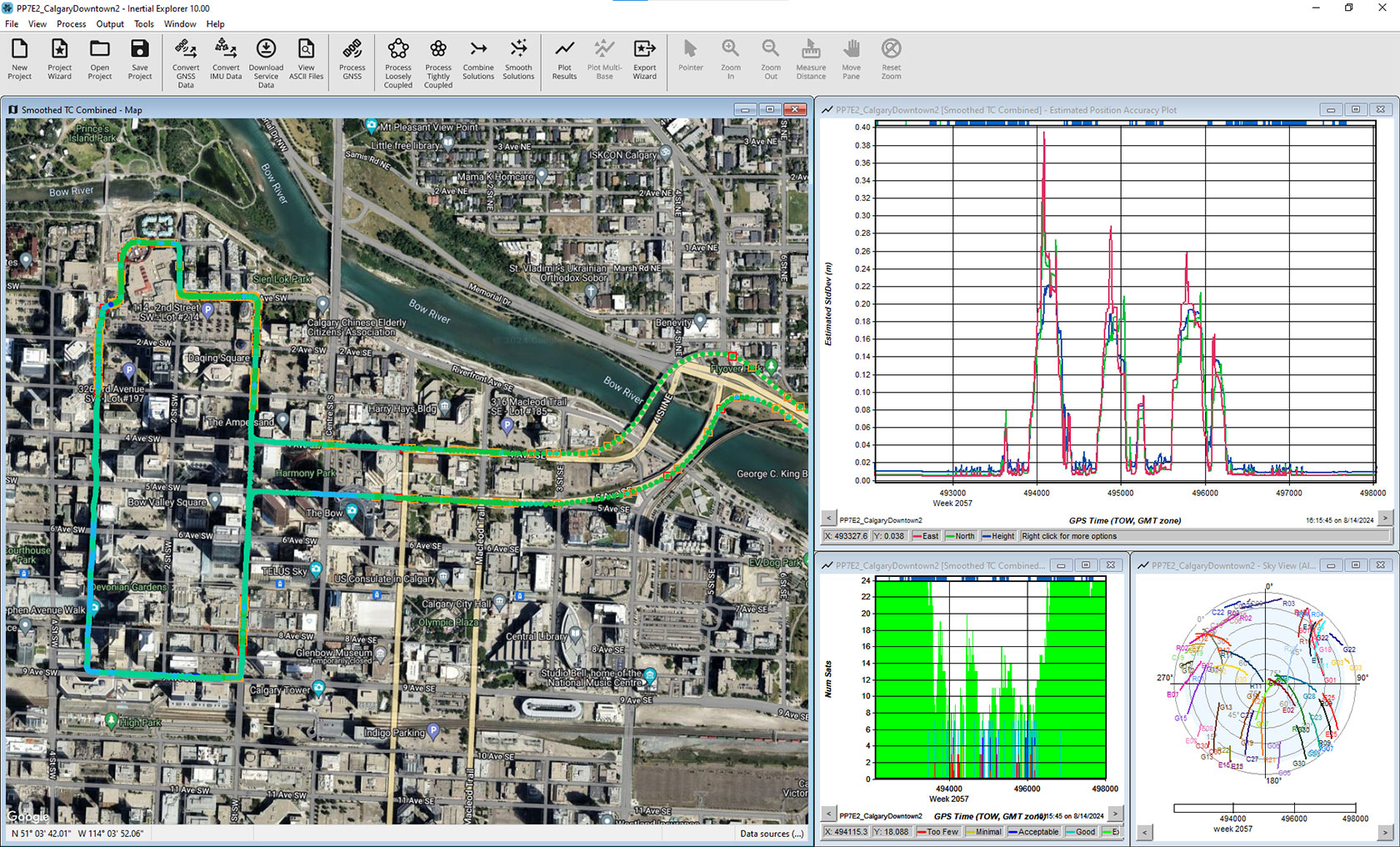Click the Plot Results icon
Viewport: 1400px width, 847px height.
(x=564, y=58)
